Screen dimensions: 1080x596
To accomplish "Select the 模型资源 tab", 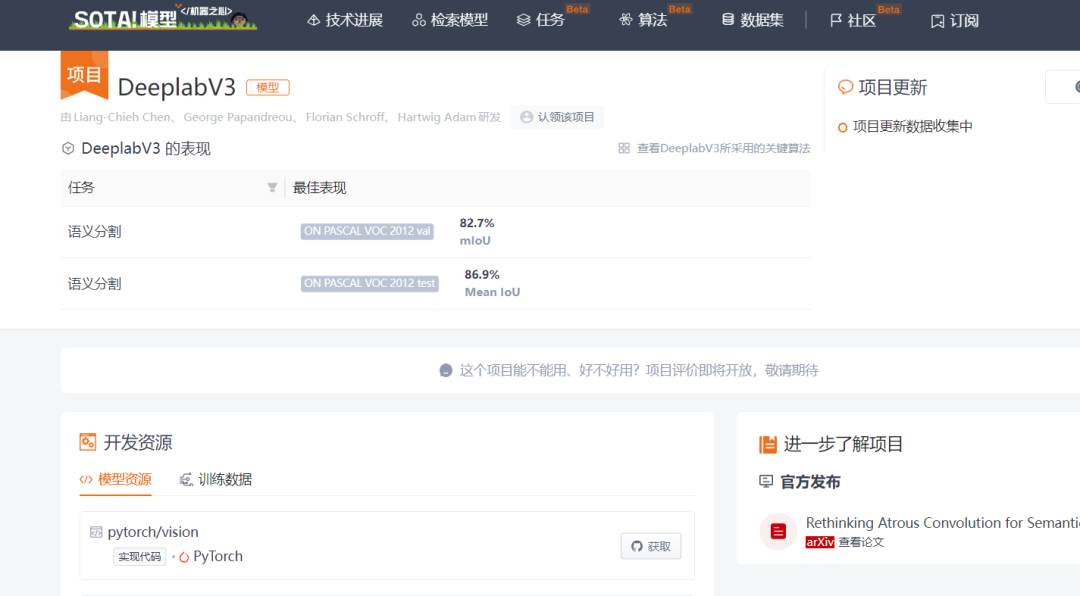I will coord(122,480).
